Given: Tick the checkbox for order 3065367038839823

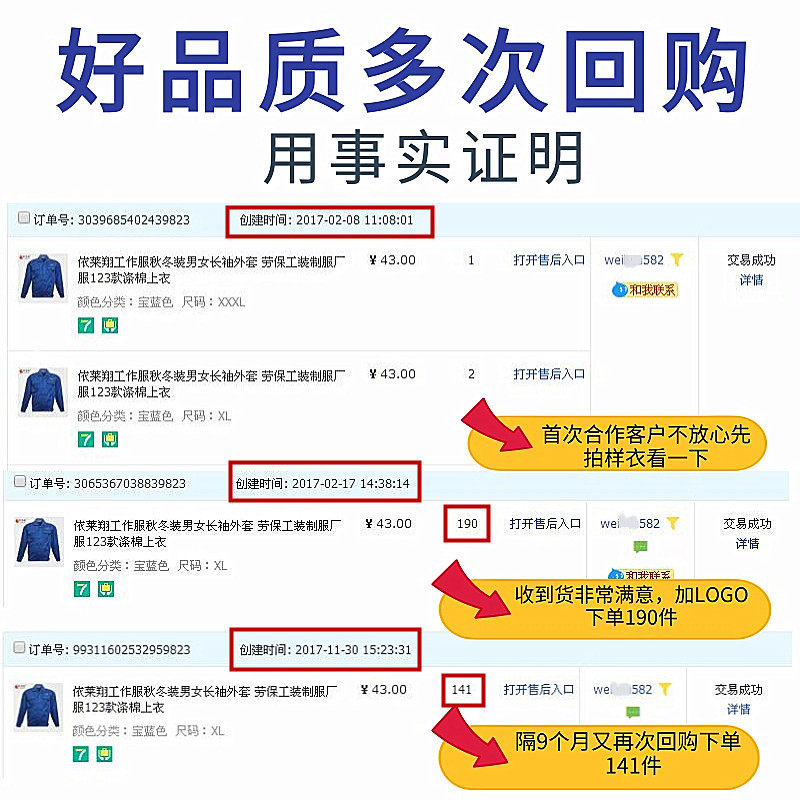Looking at the screenshot, I should pyautogui.click(x=20, y=481).
